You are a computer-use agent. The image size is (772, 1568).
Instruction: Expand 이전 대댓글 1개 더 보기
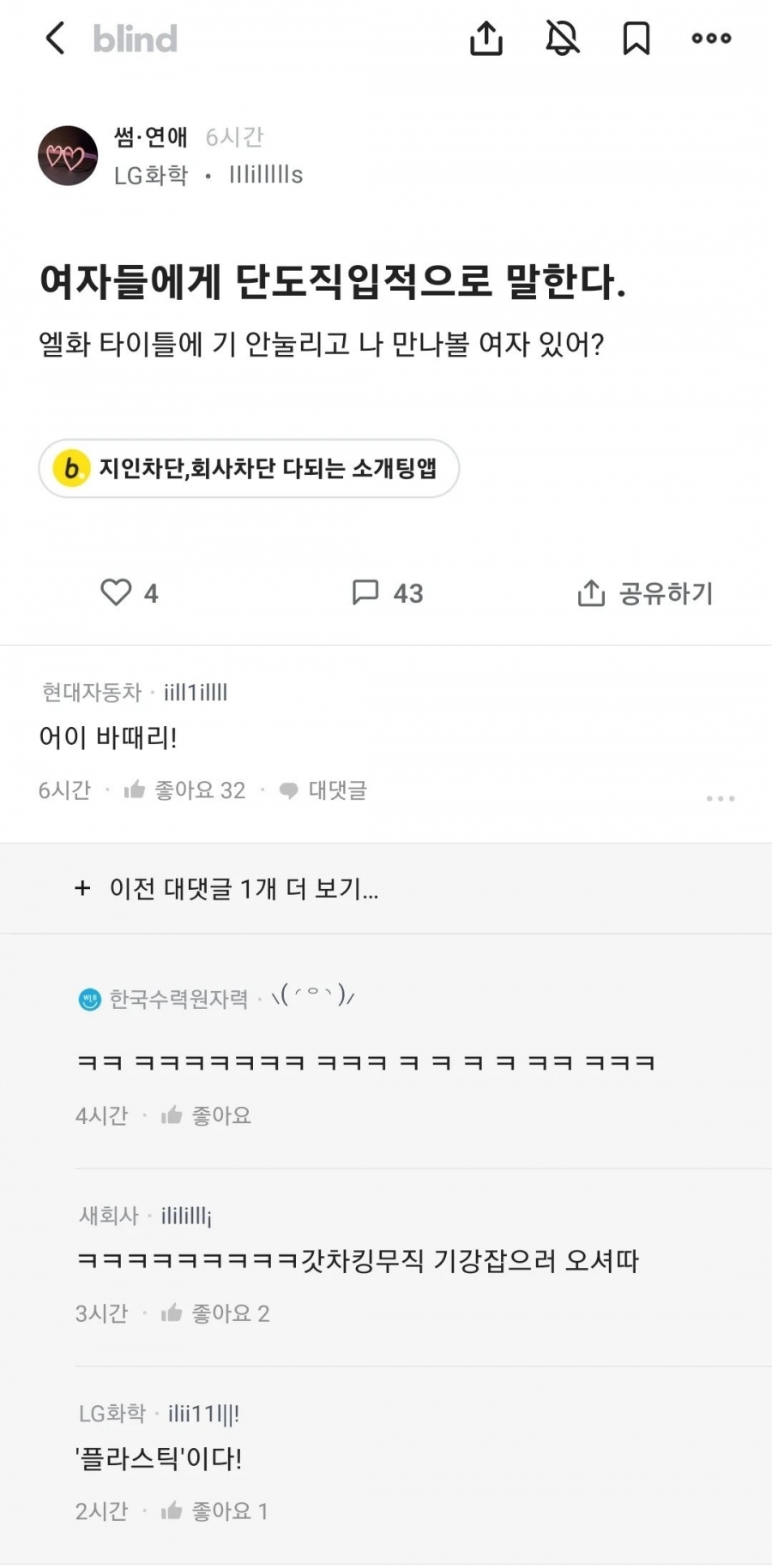point(227,889)
